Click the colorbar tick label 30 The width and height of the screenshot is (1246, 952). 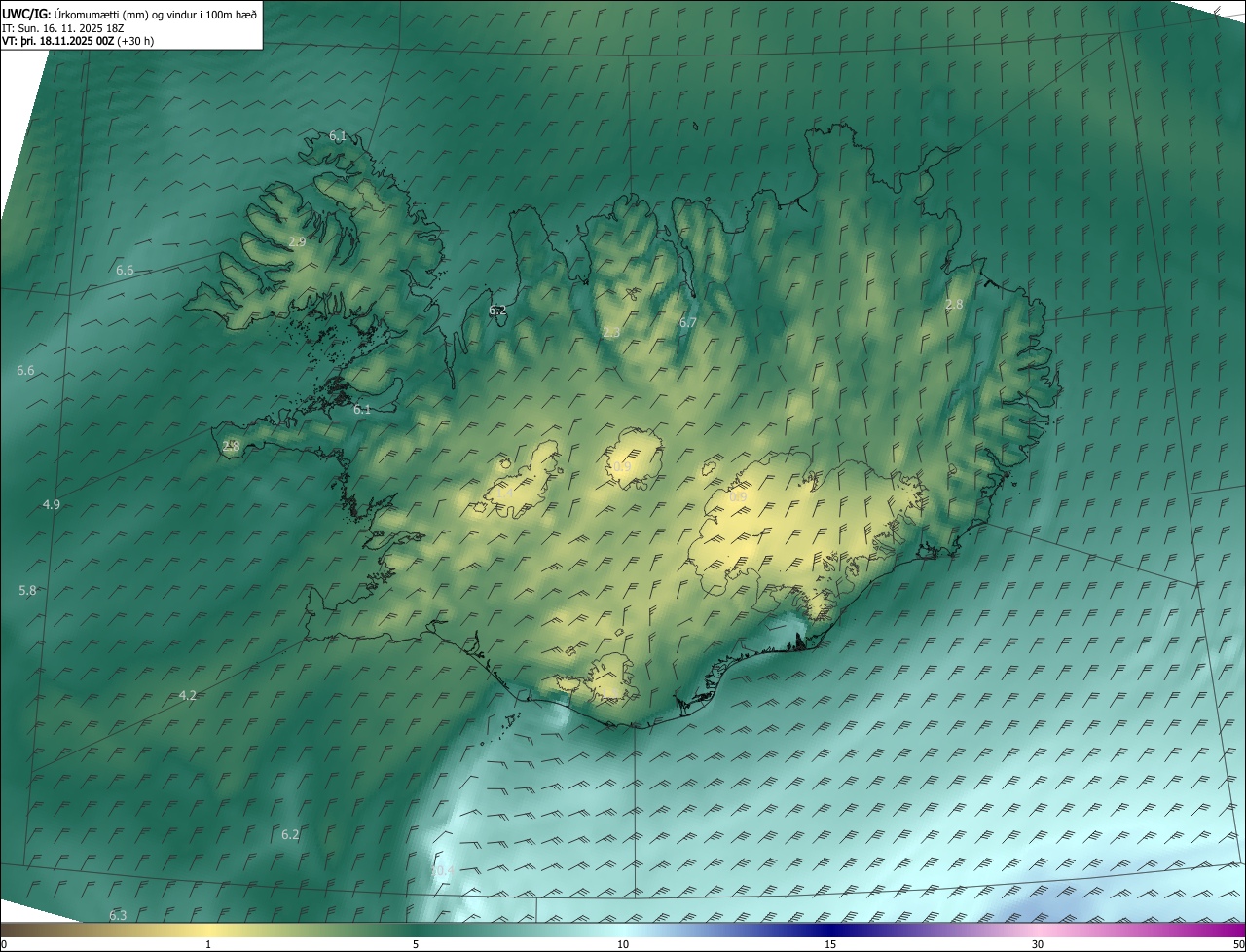pyautogui.click(x=1038, y=945)
